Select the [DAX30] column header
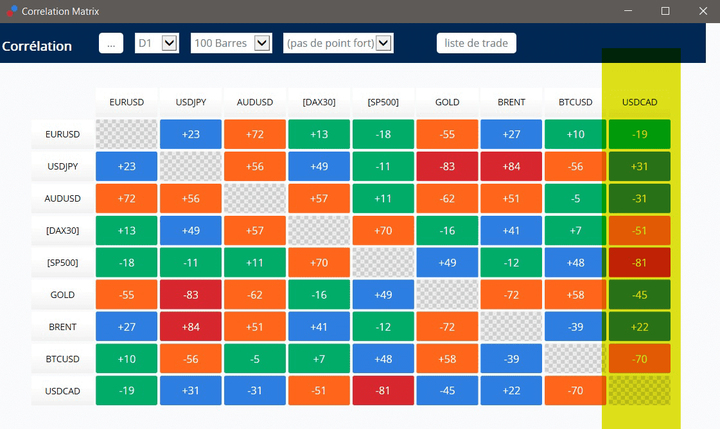Image resolution: width=720 pixels, height=429 pixels. pyautogui.click(x=319, y=102)
